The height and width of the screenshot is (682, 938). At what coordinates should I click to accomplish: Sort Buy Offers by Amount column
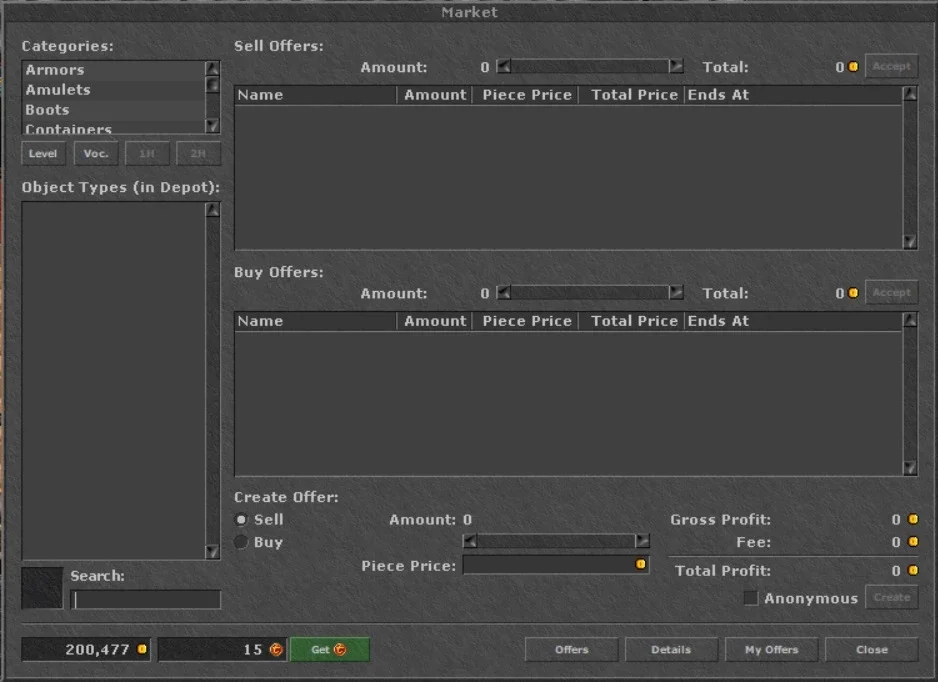click(x=435, y=321)
